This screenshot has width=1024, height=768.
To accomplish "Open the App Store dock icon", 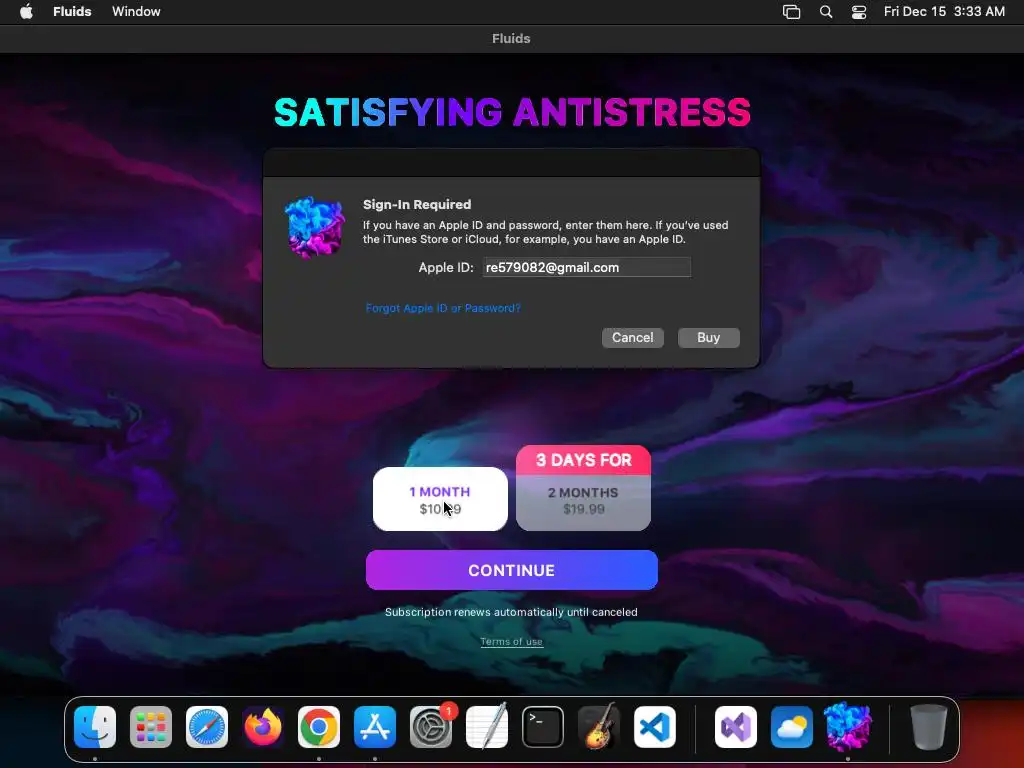I will [375, 726].
